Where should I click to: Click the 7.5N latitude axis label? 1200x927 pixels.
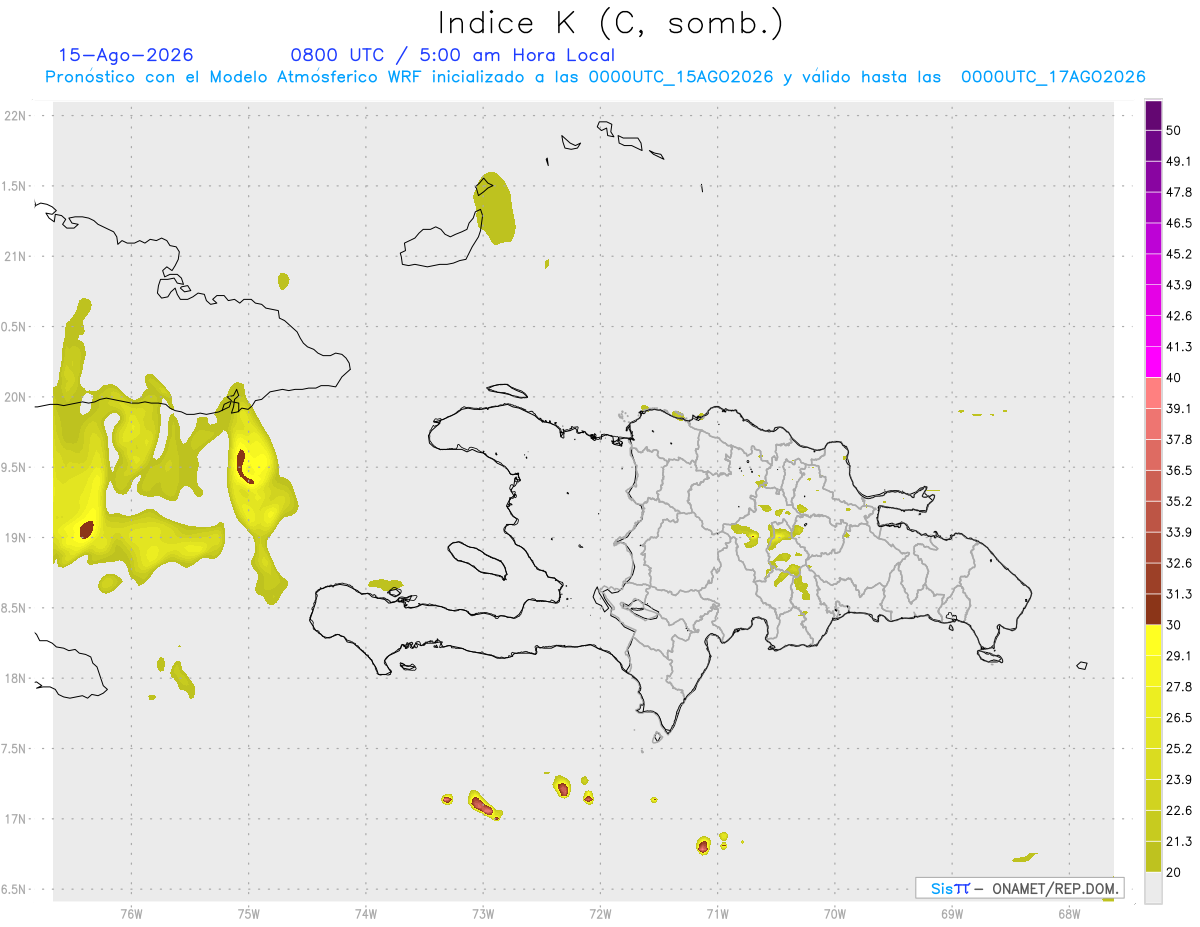coord(15,749)
